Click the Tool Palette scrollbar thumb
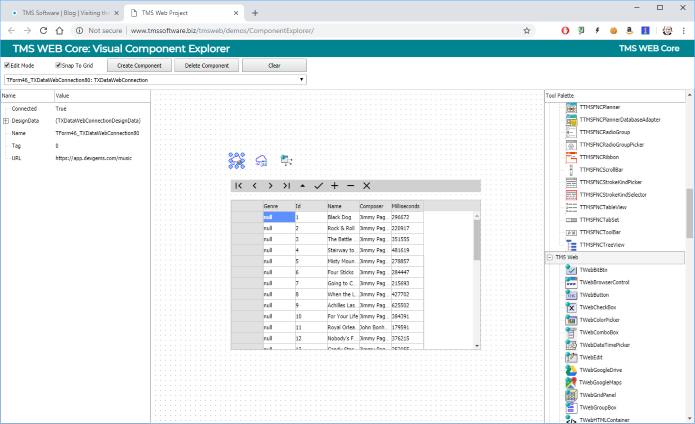 point(690,214)
